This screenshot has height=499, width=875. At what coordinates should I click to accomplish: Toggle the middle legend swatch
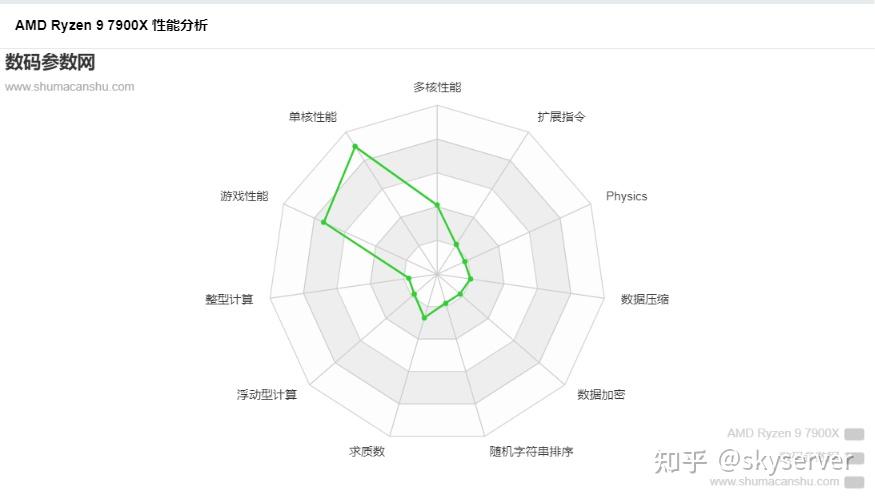pos(854,458)
